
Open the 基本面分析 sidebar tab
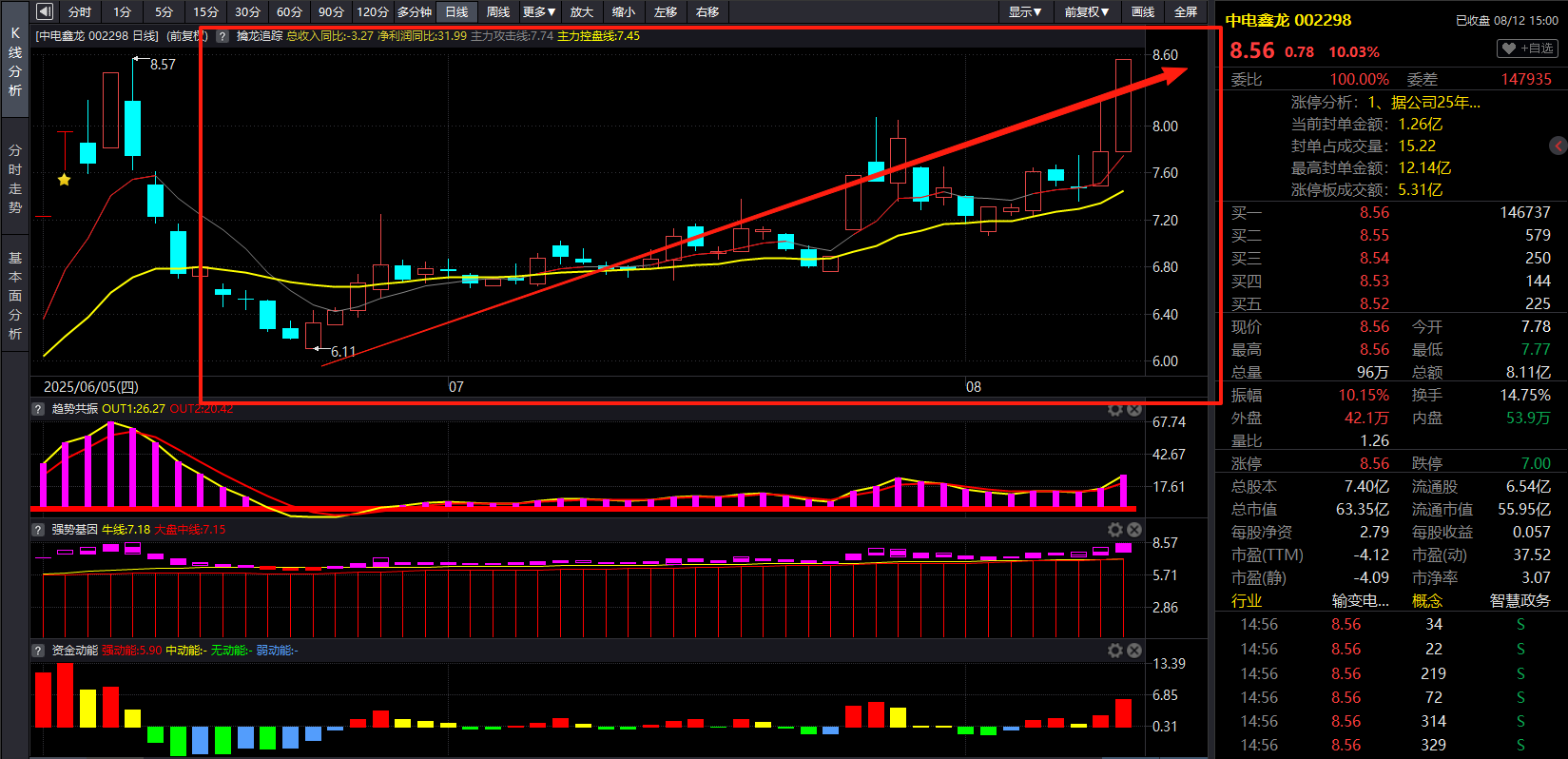pos(15,296)
